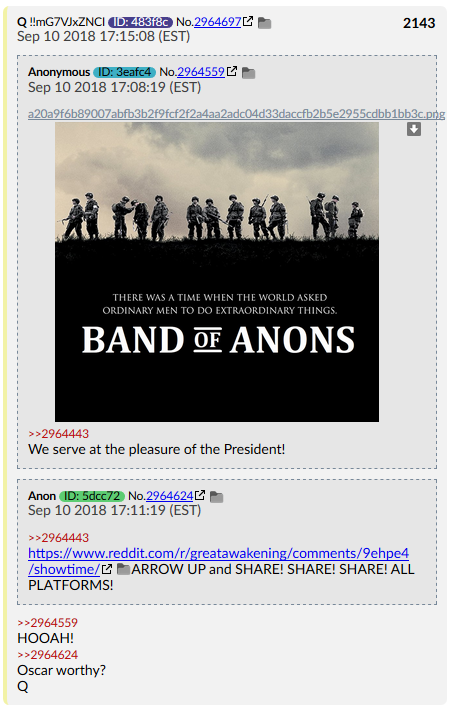Viewport: 453px width, 714px height.
Task: Open external link icon beside post 2964624
Action: 200,495
